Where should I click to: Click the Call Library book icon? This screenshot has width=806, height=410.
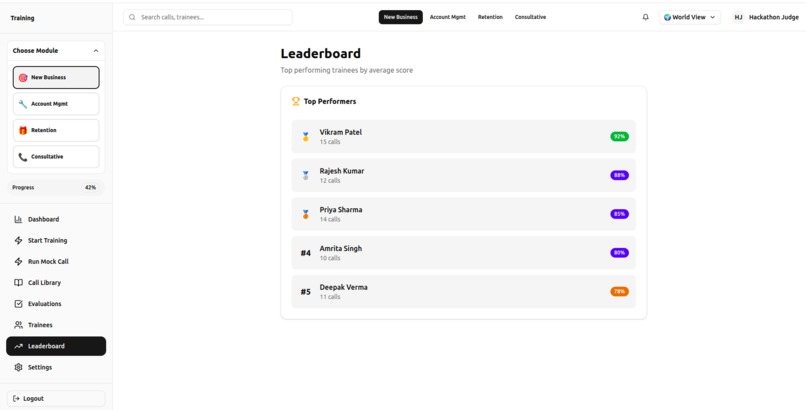(18, 283)
